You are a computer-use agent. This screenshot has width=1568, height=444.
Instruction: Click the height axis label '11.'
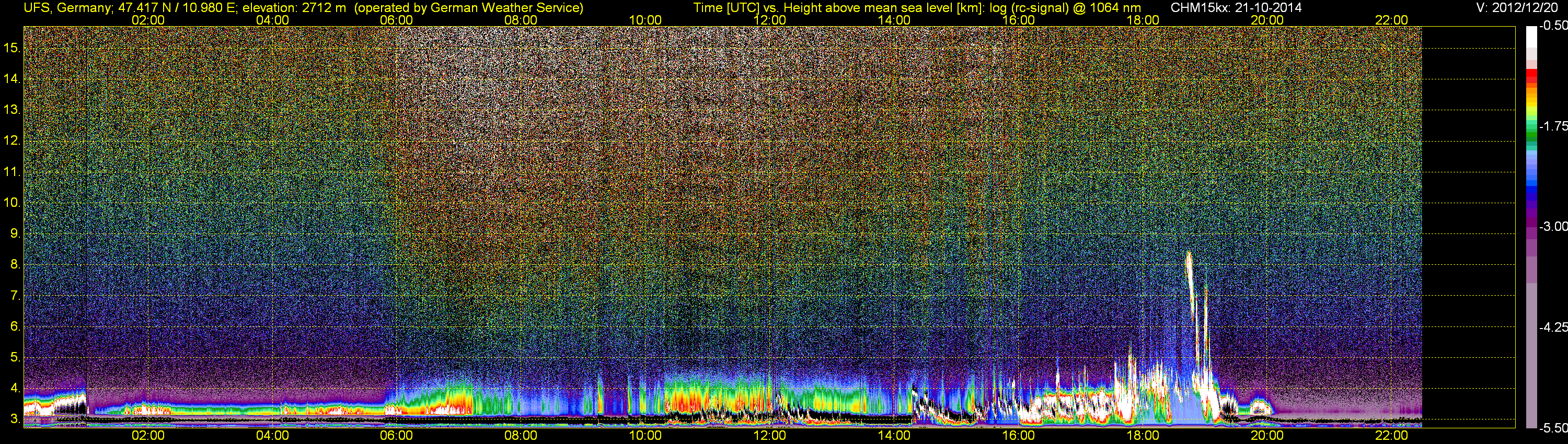pyautogui.click(x=12, y=172)
